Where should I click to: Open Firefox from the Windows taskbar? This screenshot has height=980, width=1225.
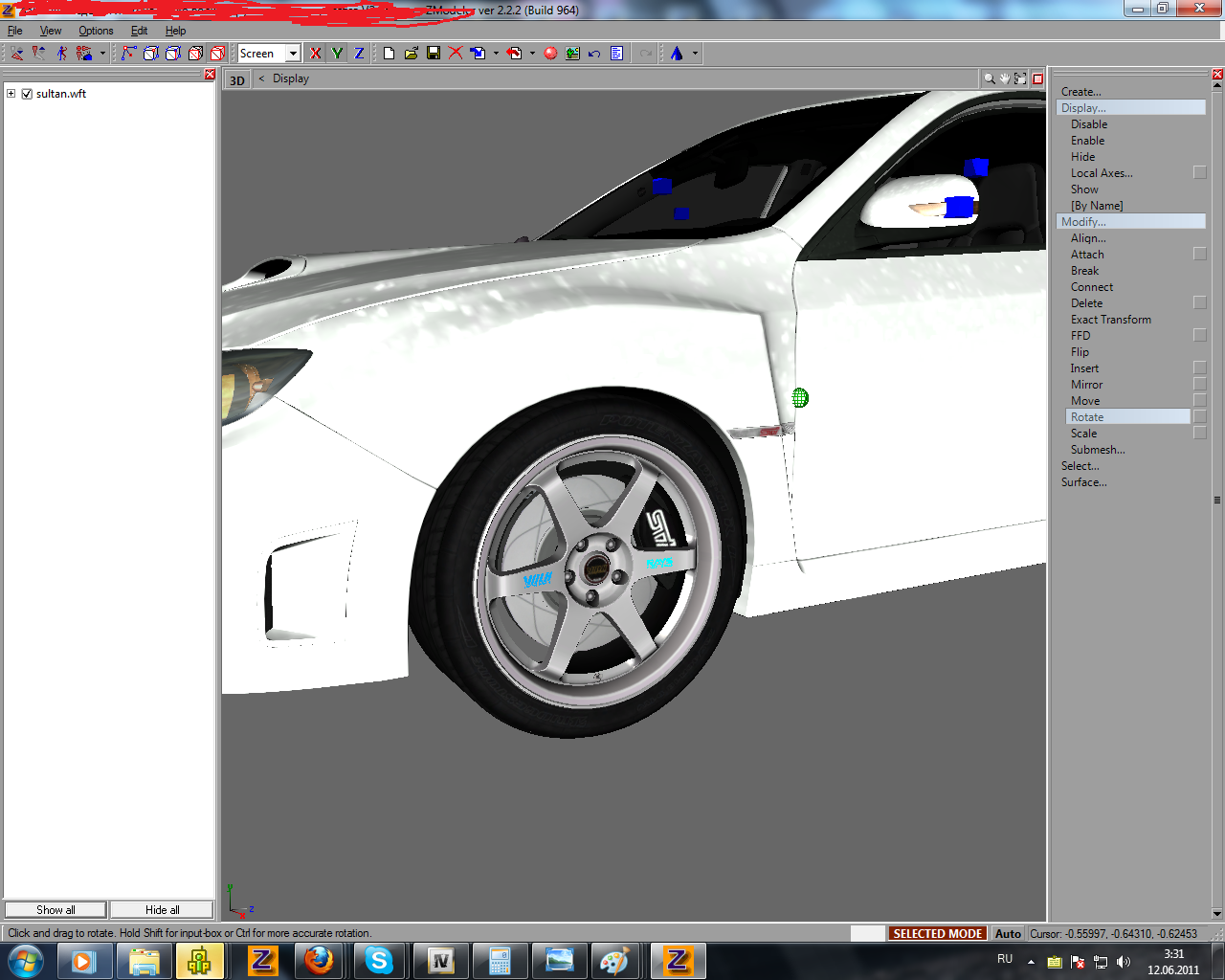319,960
